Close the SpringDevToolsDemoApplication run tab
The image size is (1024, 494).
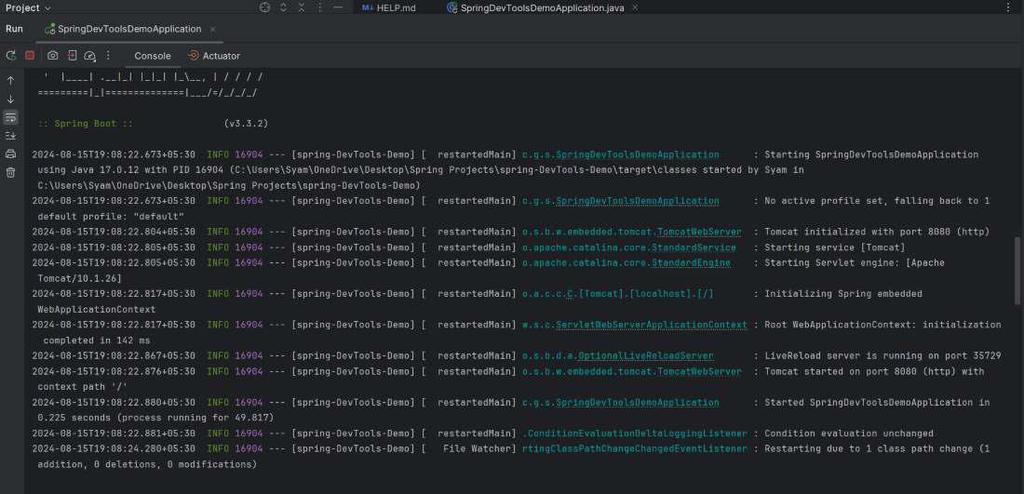pyautogui.click(x=213, y=29)
